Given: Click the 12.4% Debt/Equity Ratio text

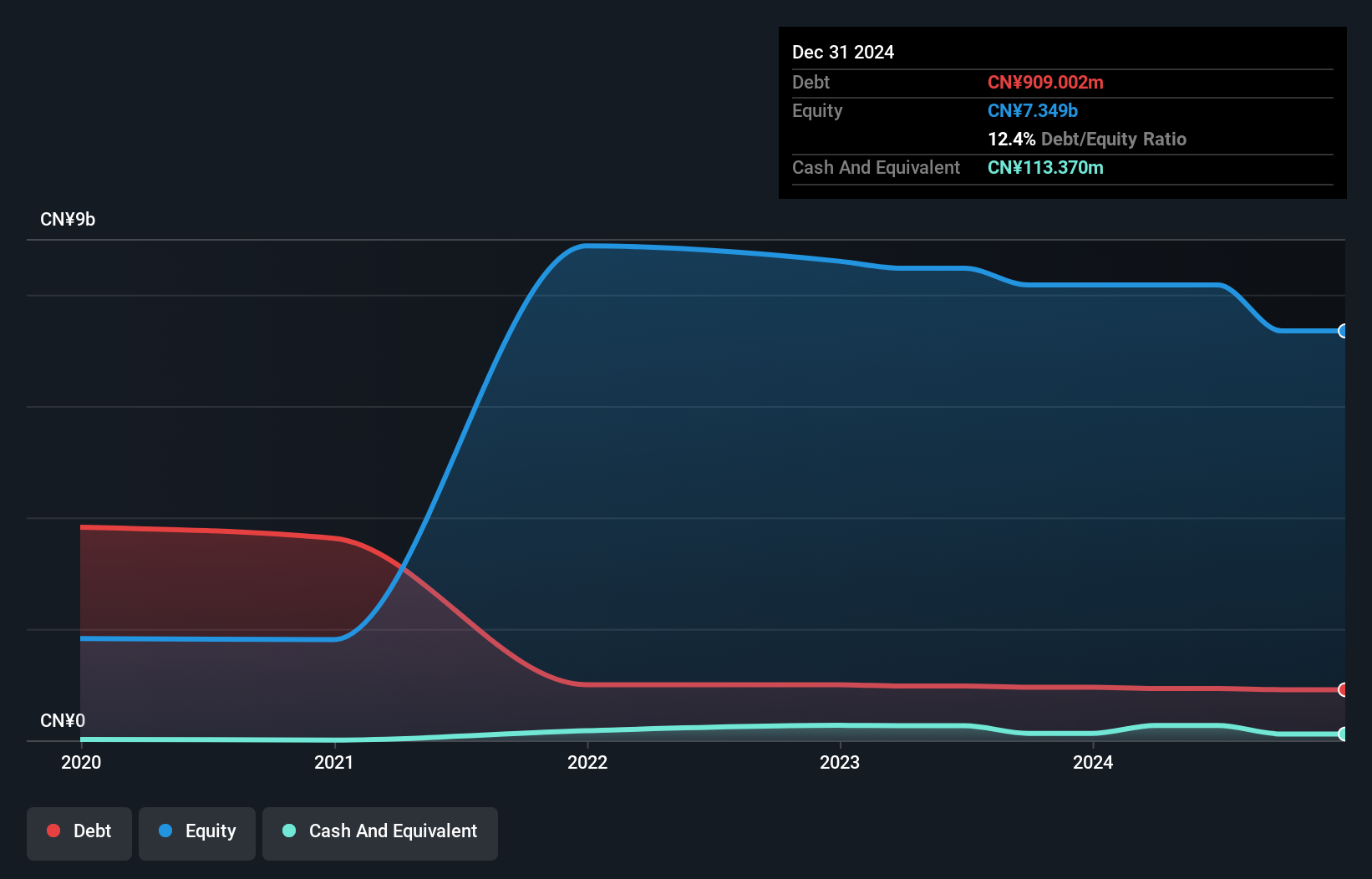Looking at the screenshot, I should (1087, 139).
